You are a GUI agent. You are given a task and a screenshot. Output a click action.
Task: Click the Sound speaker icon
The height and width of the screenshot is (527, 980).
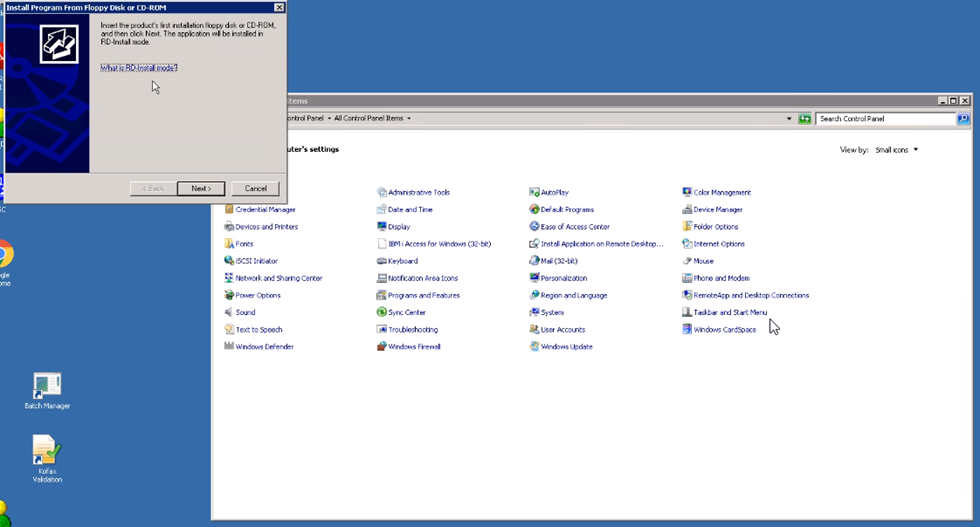[x=229, y=313]
